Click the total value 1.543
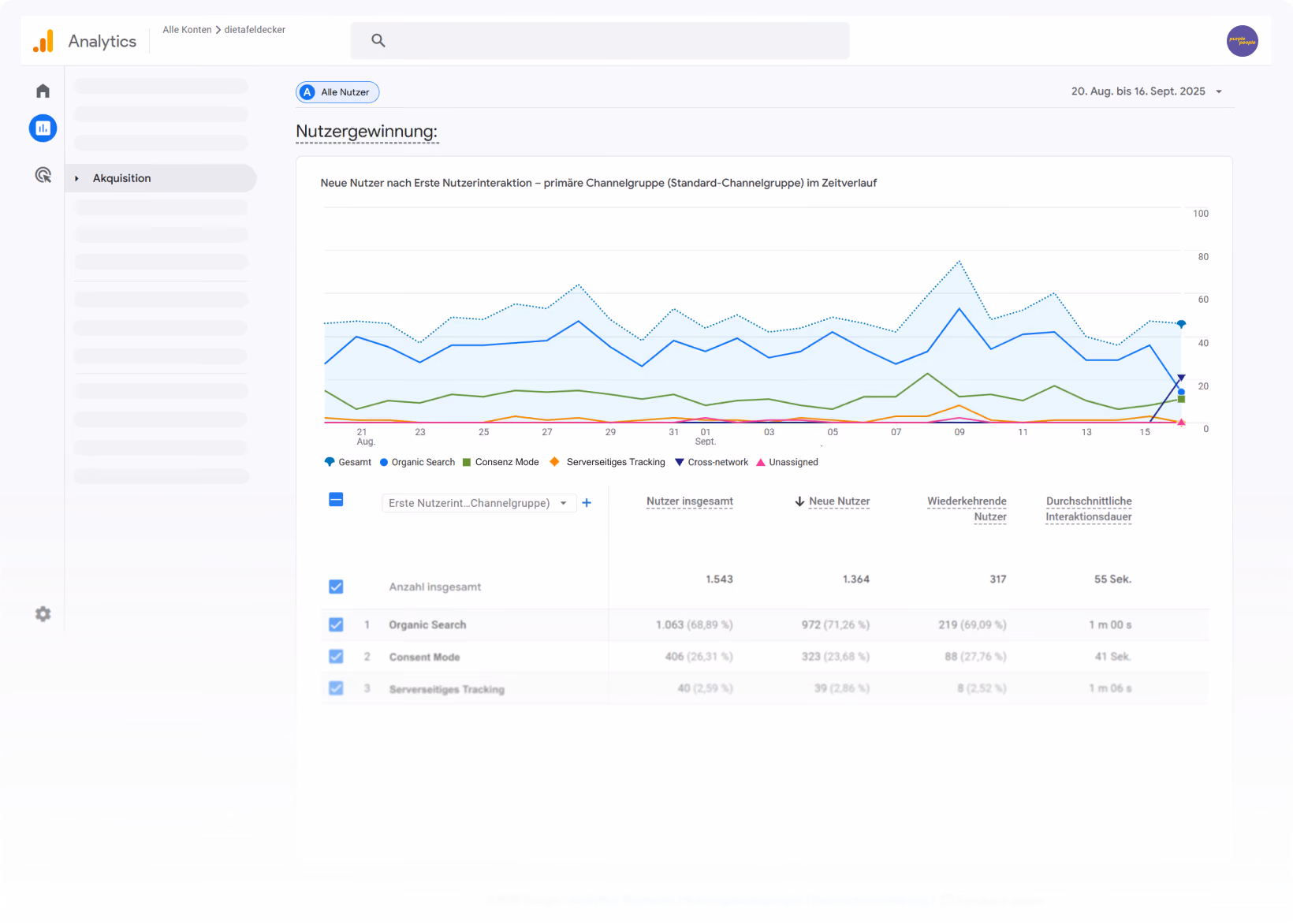The width and height of the screenshot is (1293, 924). pos(719,579)
